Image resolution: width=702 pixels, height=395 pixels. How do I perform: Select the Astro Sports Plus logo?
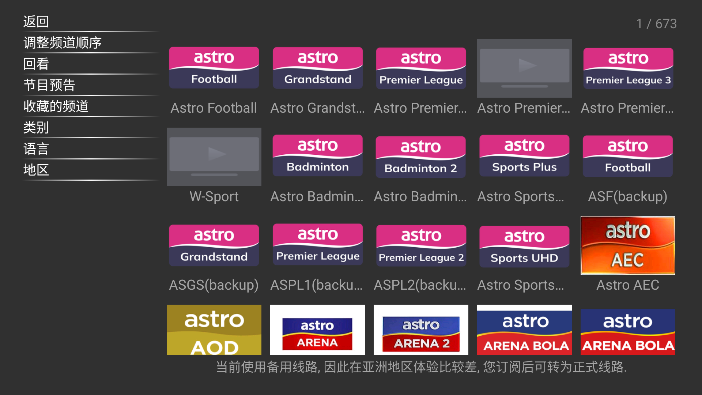pos(524,156)
